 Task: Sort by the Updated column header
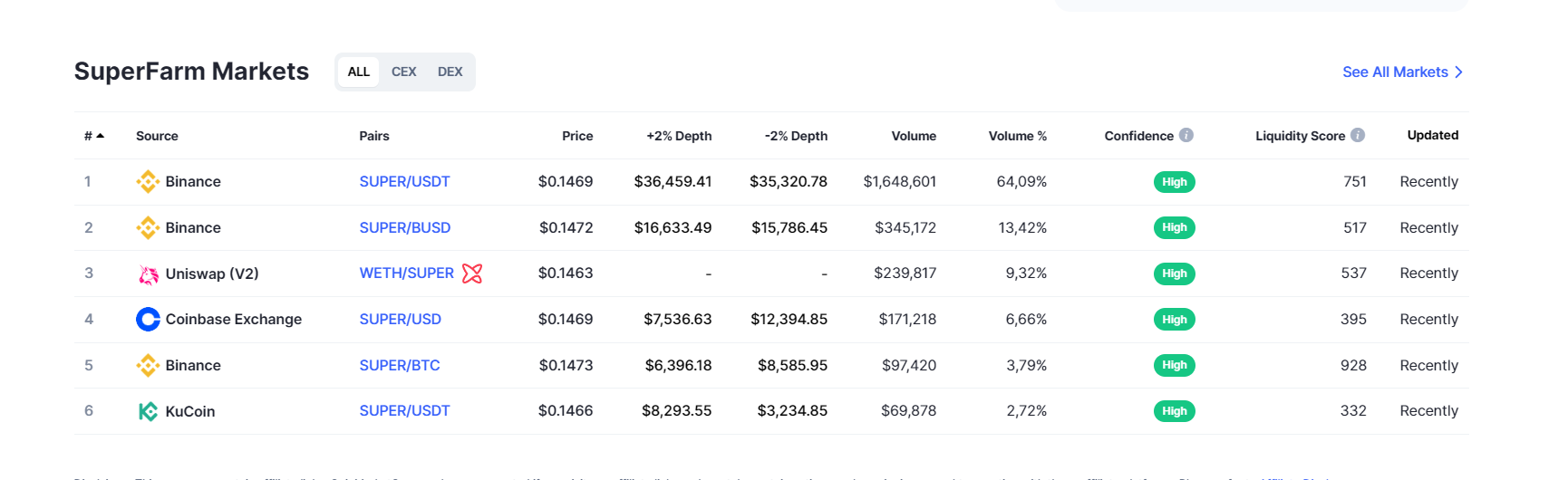click(x=1433, y=135)
